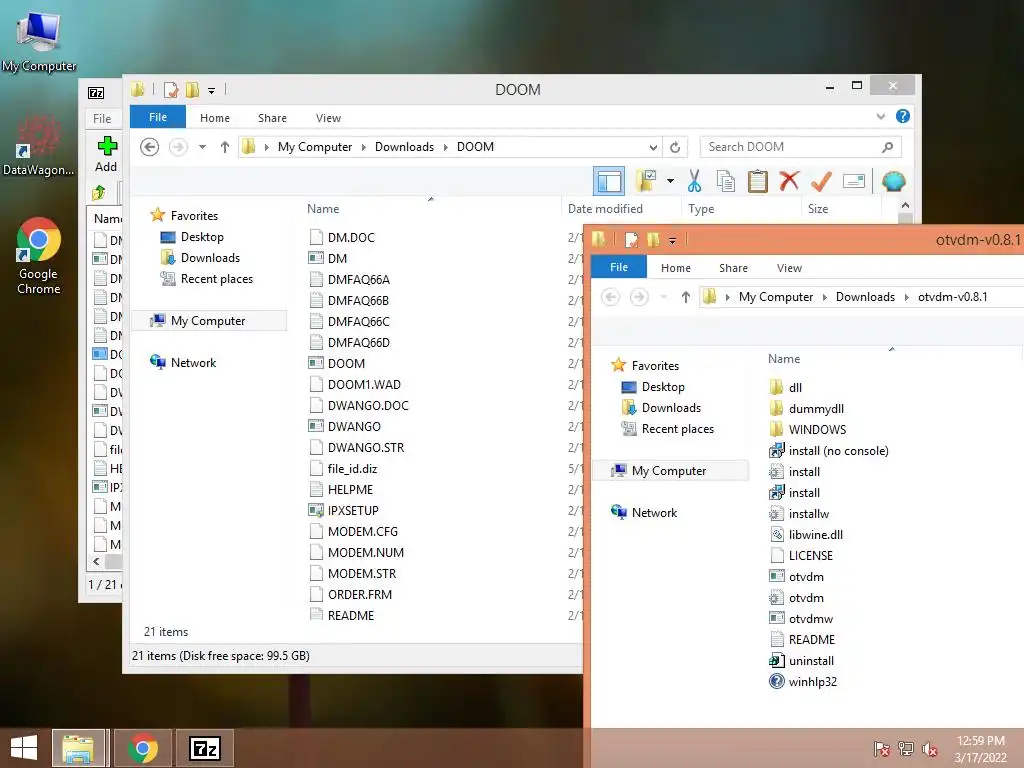
Task: Click My Computer breadcrumb in DOOM address bar
Action: (315, 147)
